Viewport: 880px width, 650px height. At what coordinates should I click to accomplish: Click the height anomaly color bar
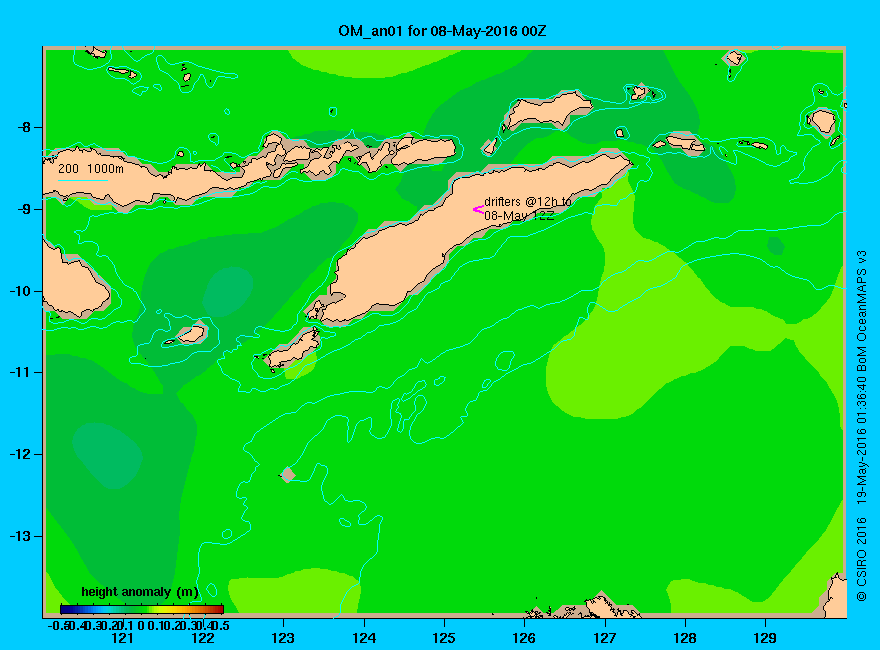[x=142, y=609]
